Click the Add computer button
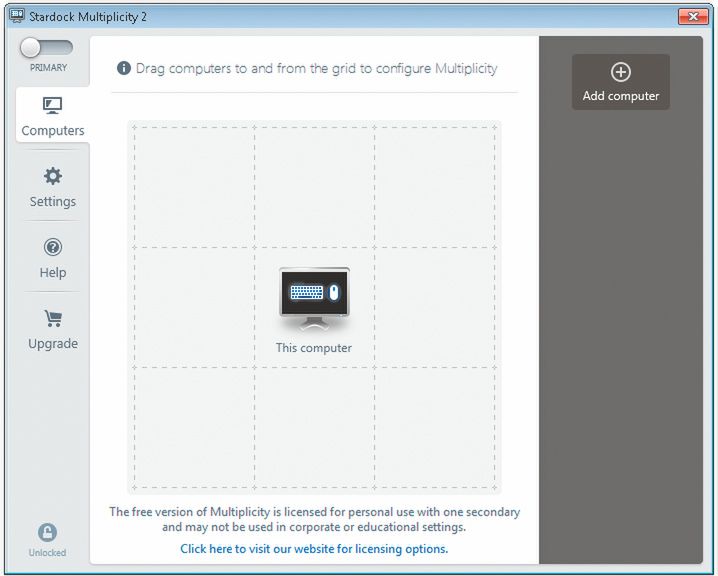Image resolution: width=718 pixels, height=576 pixels. (x=620, y=82)
